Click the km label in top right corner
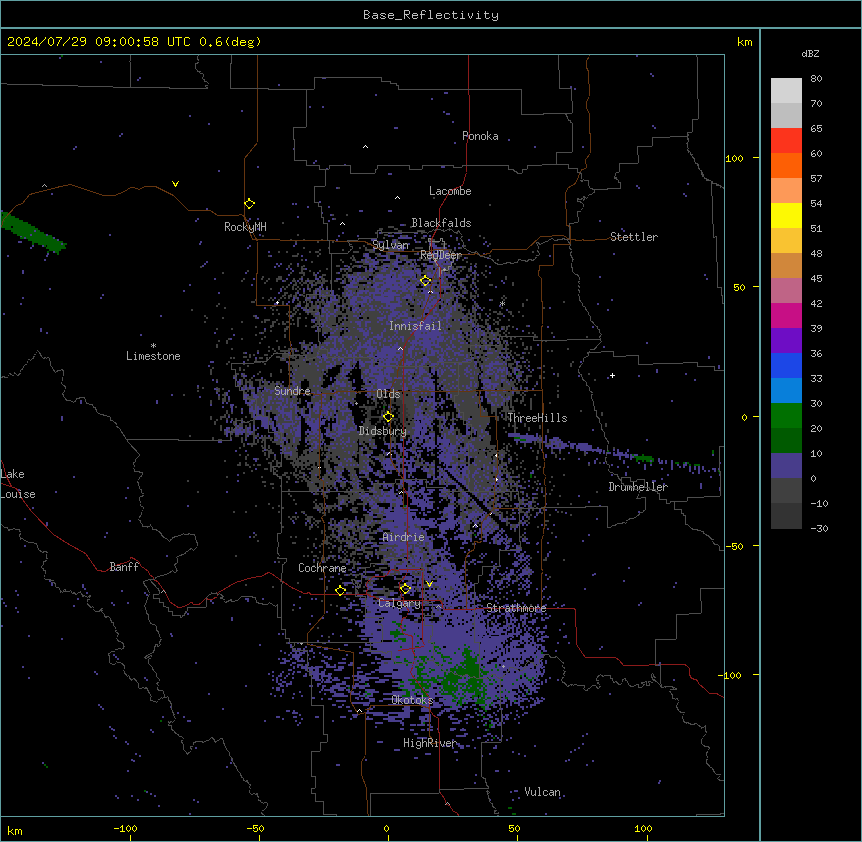This screenshot has height=842, width=862. pos(745,42)
